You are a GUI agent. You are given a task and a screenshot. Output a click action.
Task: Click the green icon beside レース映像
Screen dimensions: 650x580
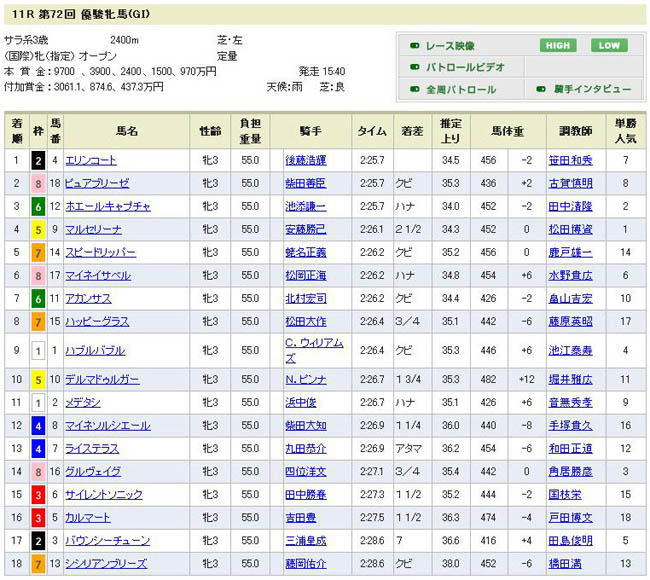[414, 46]
